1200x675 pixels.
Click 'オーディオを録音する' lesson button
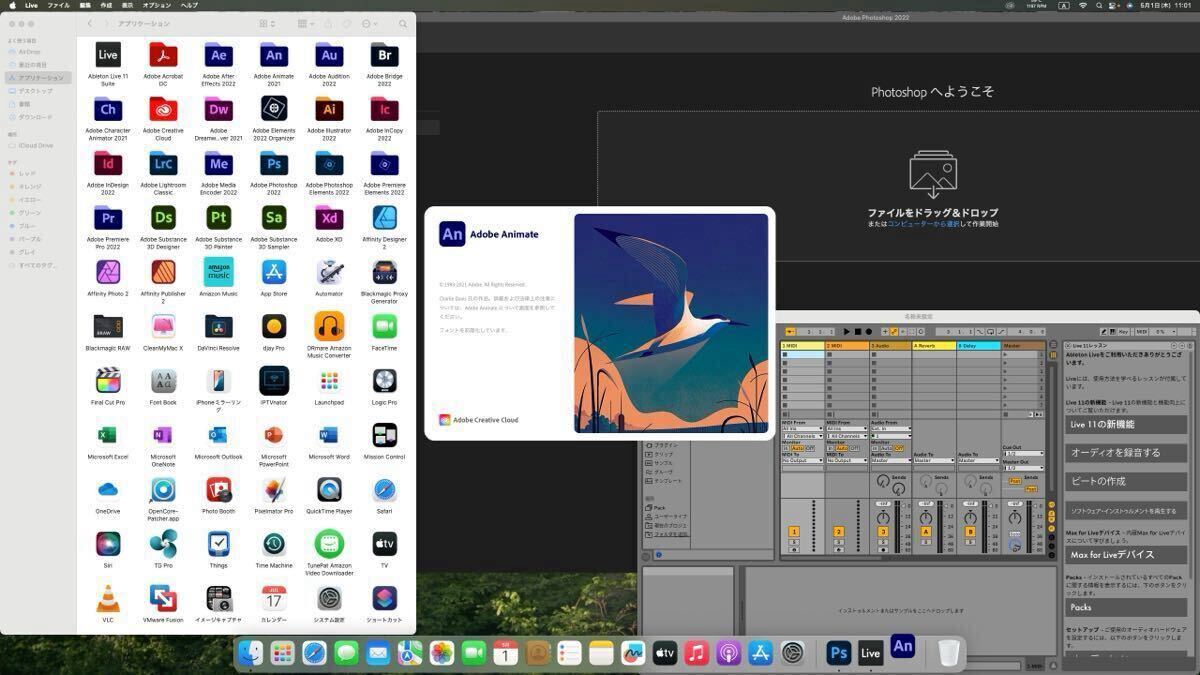coord(1126,453)
